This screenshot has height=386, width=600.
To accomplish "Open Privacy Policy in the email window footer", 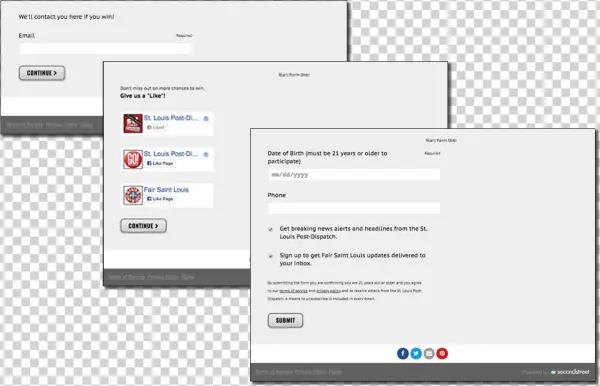I will (x=61, y=125).
